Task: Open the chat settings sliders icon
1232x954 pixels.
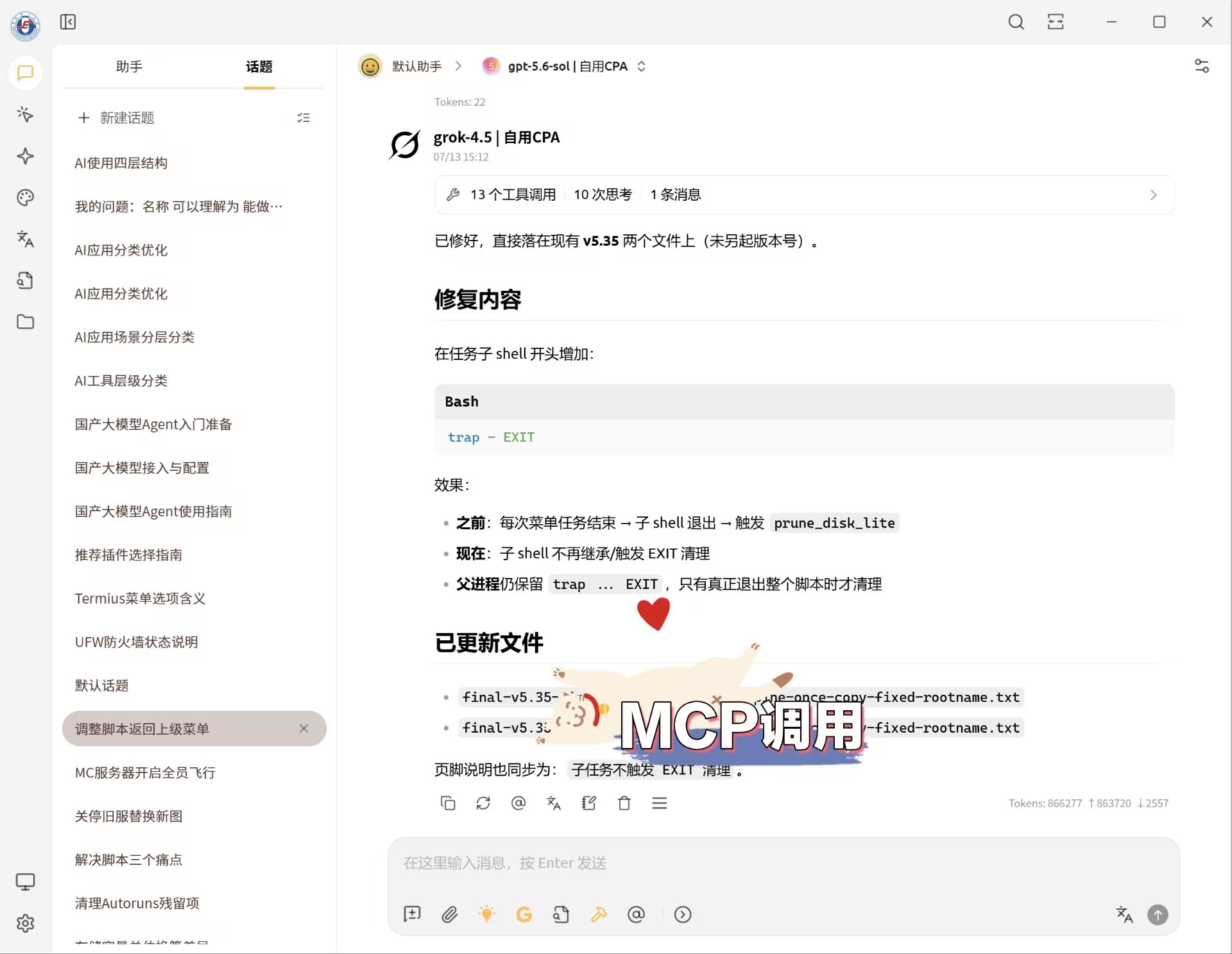Action: tap(1201, 66)
